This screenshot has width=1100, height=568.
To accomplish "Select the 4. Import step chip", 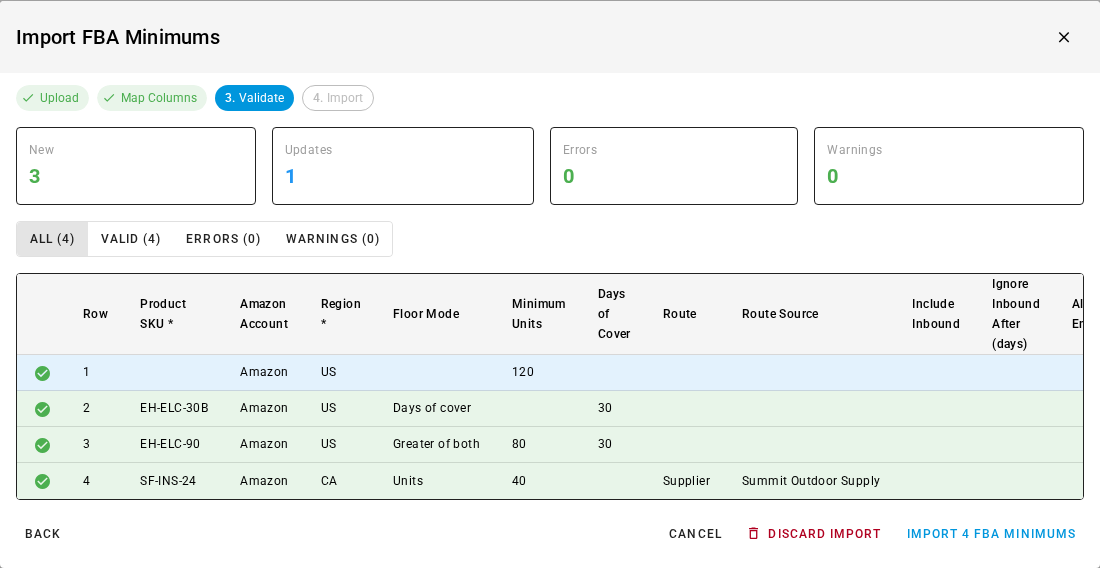I will point(338,98).
